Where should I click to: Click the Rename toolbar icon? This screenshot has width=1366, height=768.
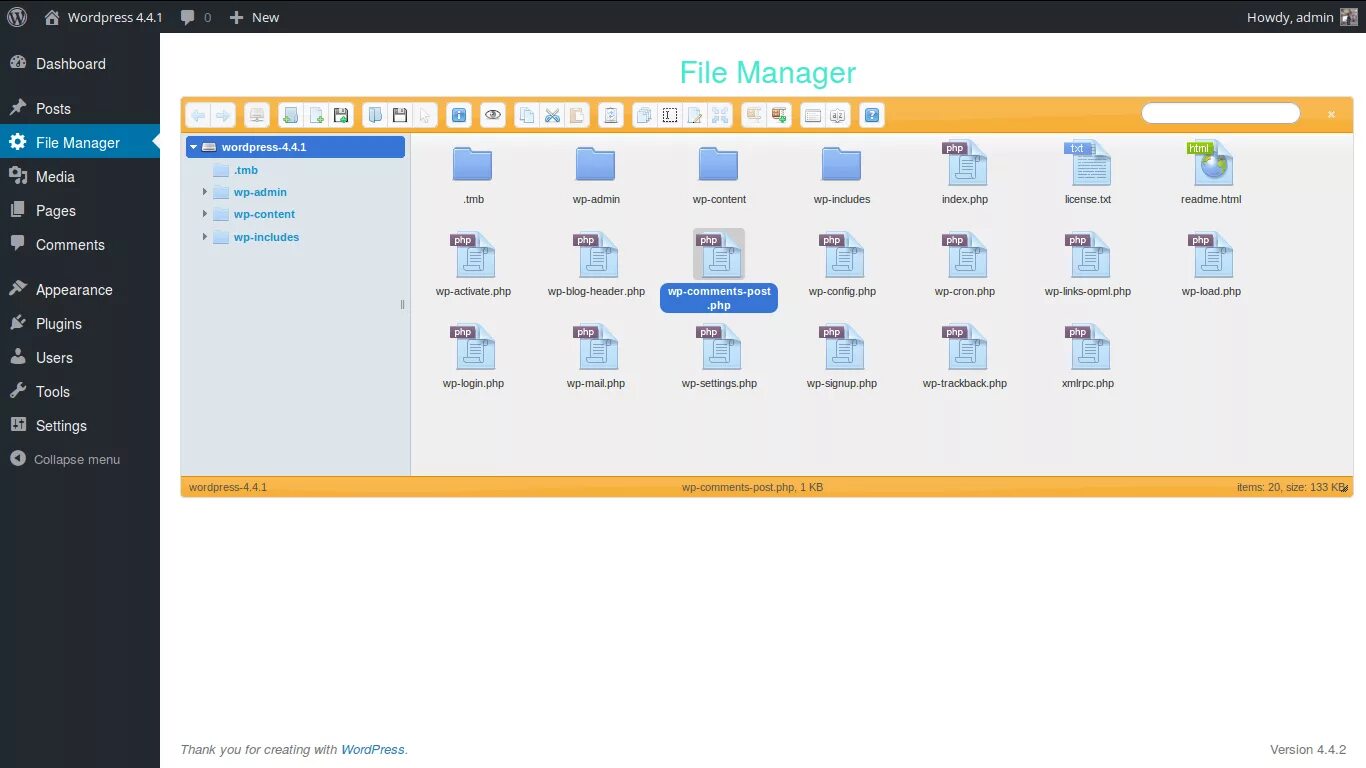pyautogui.click(x=670, y=115)
